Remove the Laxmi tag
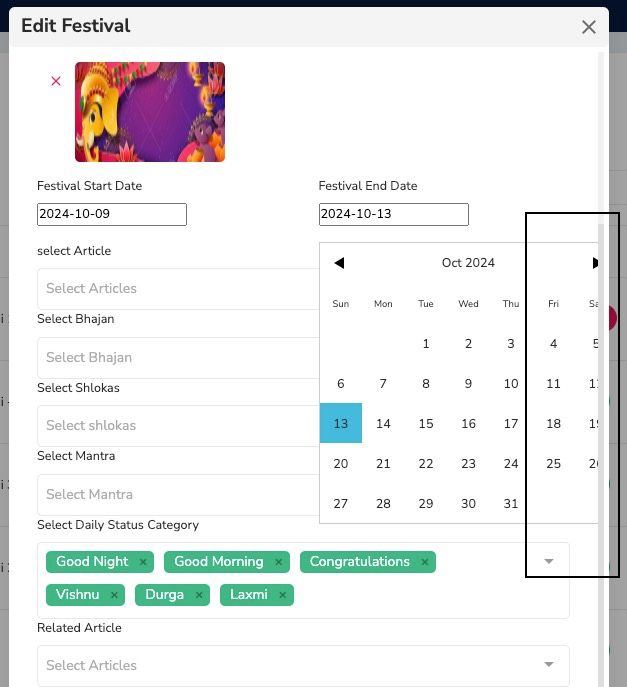The image size is (627, 687). click(x=283, y=595)
